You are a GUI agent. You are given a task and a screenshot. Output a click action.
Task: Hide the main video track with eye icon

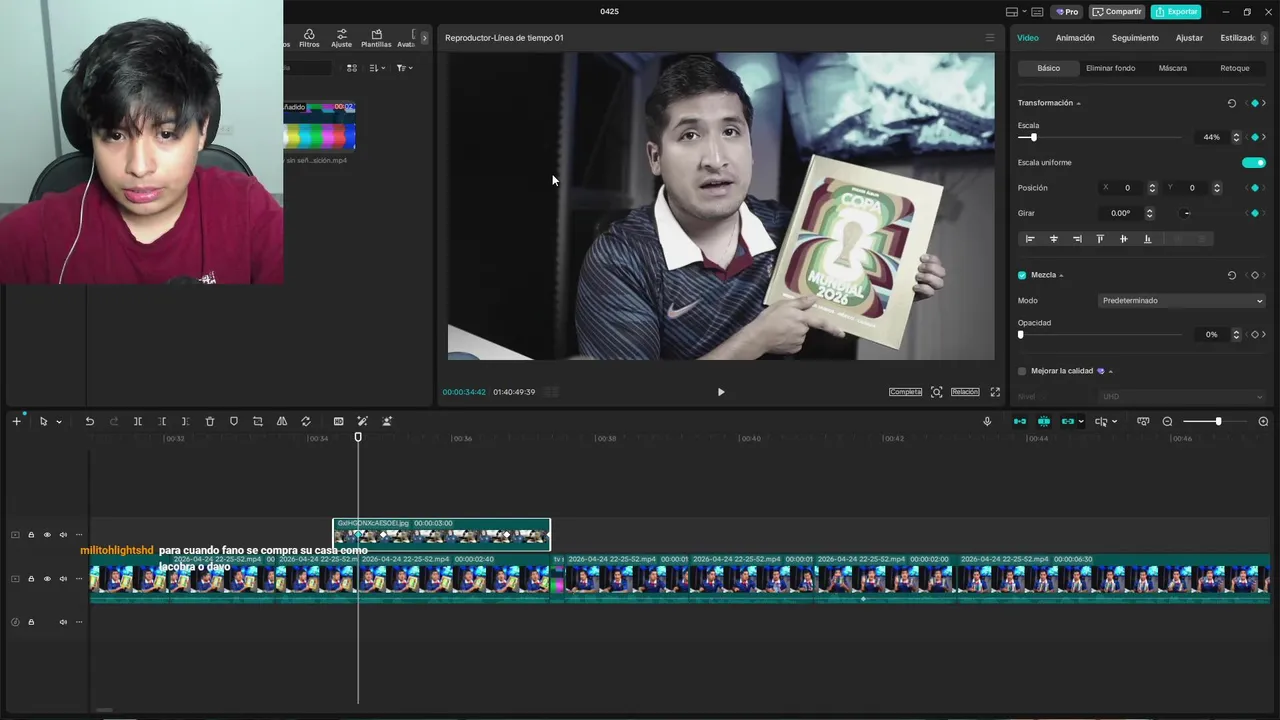point(47,579)
